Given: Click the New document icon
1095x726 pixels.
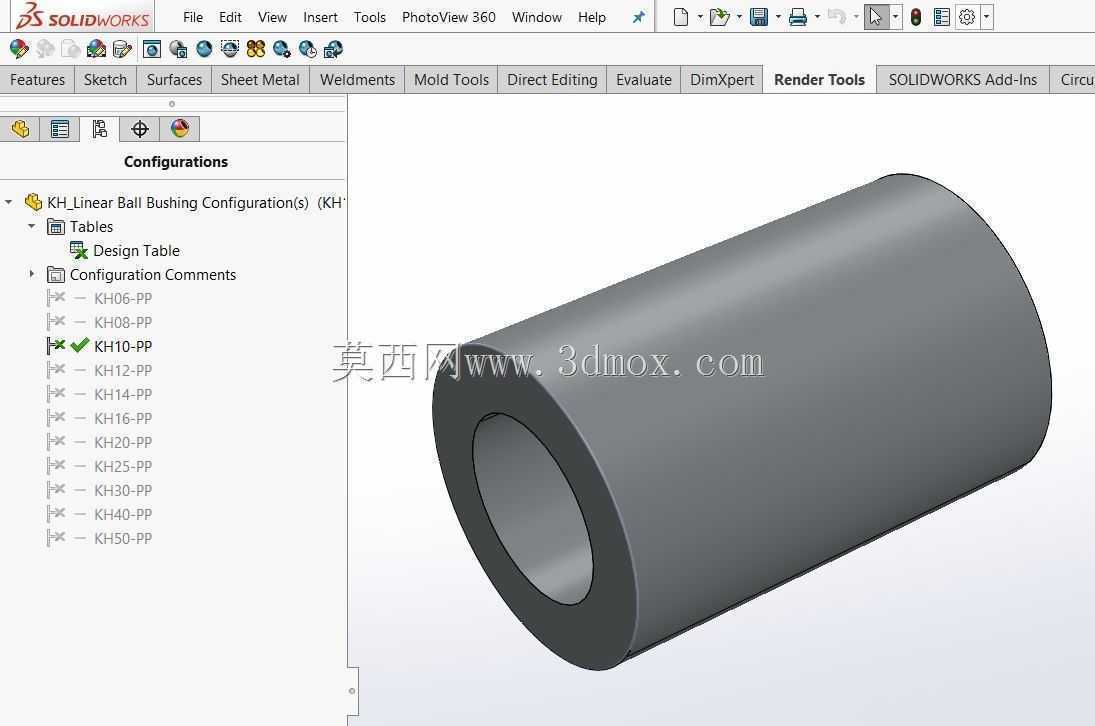Looking at the screenshot, I should [x=681, y=17].
